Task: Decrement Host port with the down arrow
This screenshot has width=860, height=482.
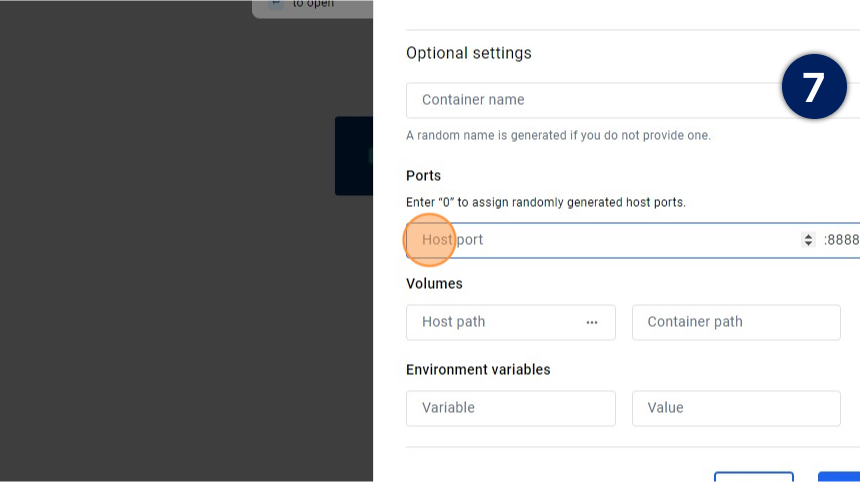Action: click(808, 244)
